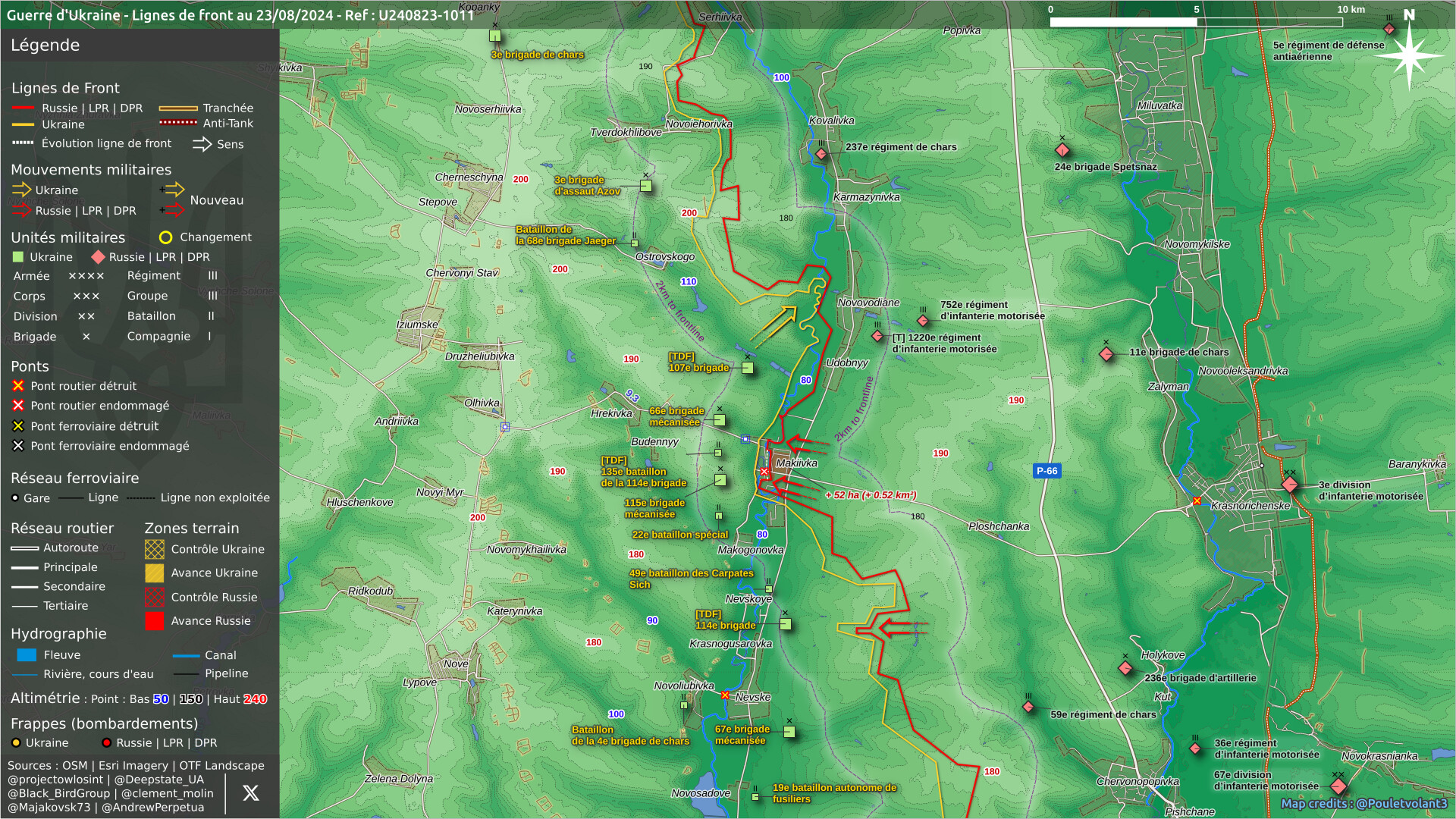Click the damaged bridge icon at Makiivka
Viewport: 1456px width, 819px height.
click(765, 472)
